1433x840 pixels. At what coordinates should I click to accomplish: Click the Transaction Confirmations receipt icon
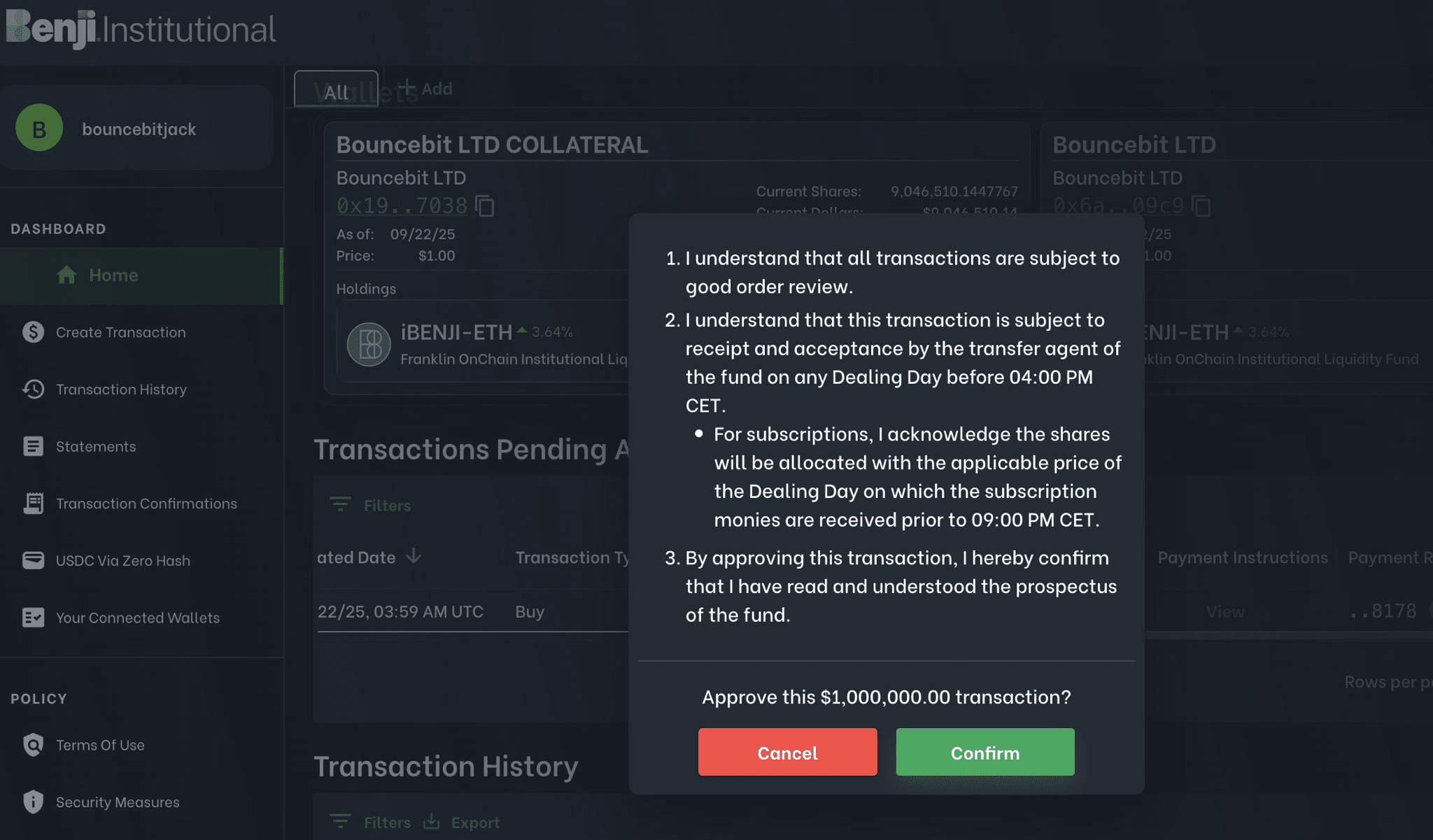33,504
